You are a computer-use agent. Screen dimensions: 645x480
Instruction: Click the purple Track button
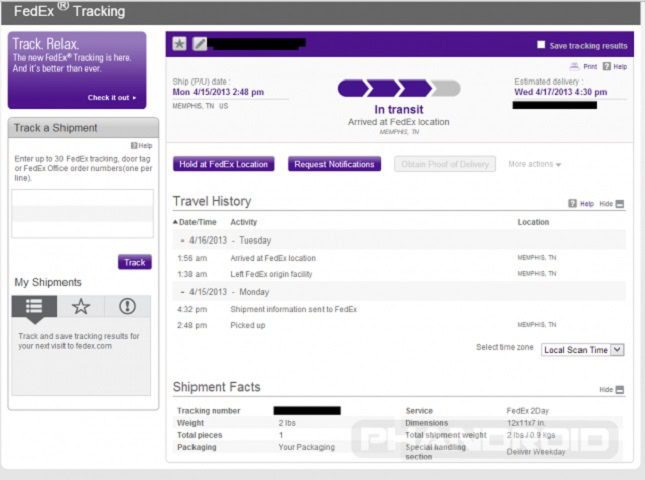tap(135, 262)
